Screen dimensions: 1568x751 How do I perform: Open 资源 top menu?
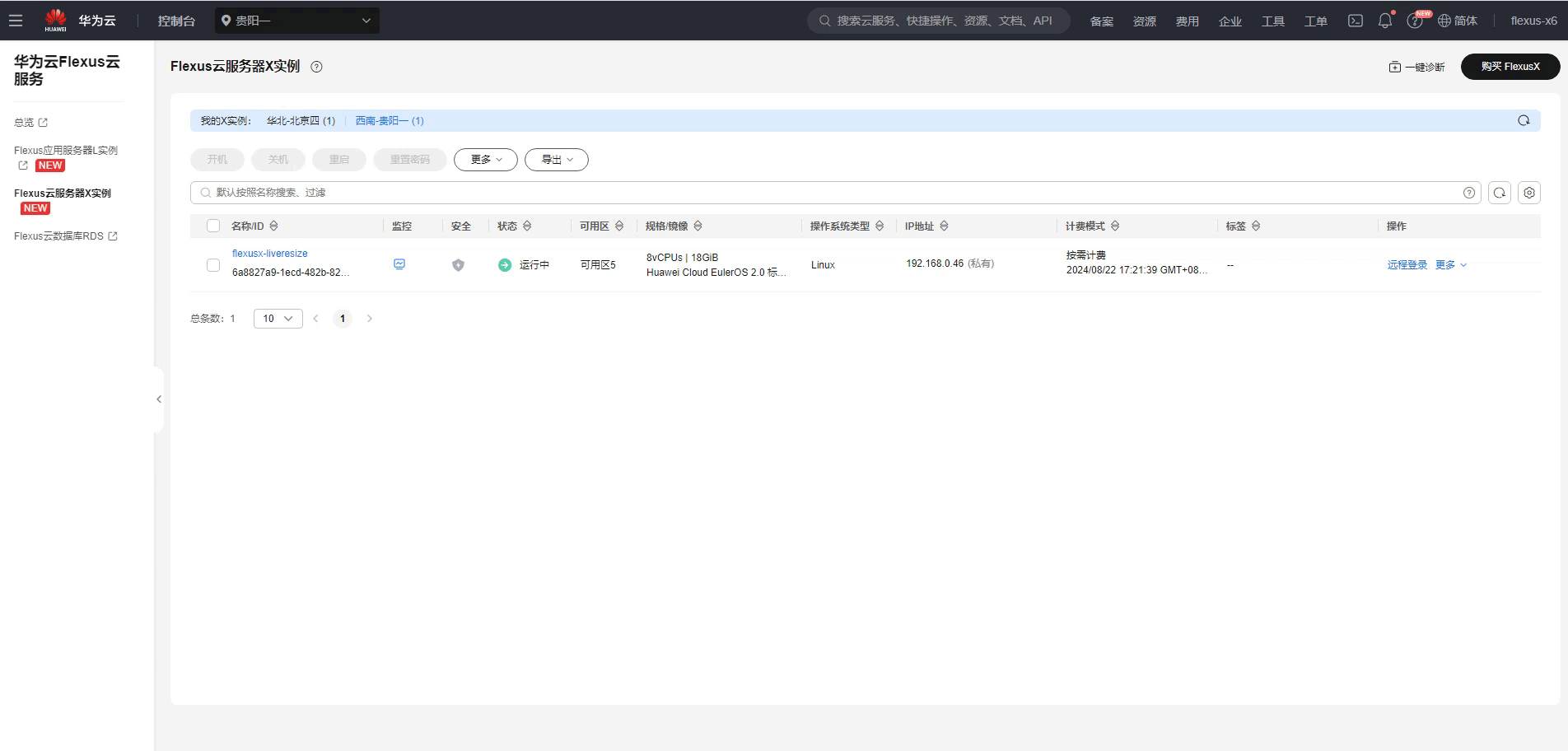tap(1145, 21)
